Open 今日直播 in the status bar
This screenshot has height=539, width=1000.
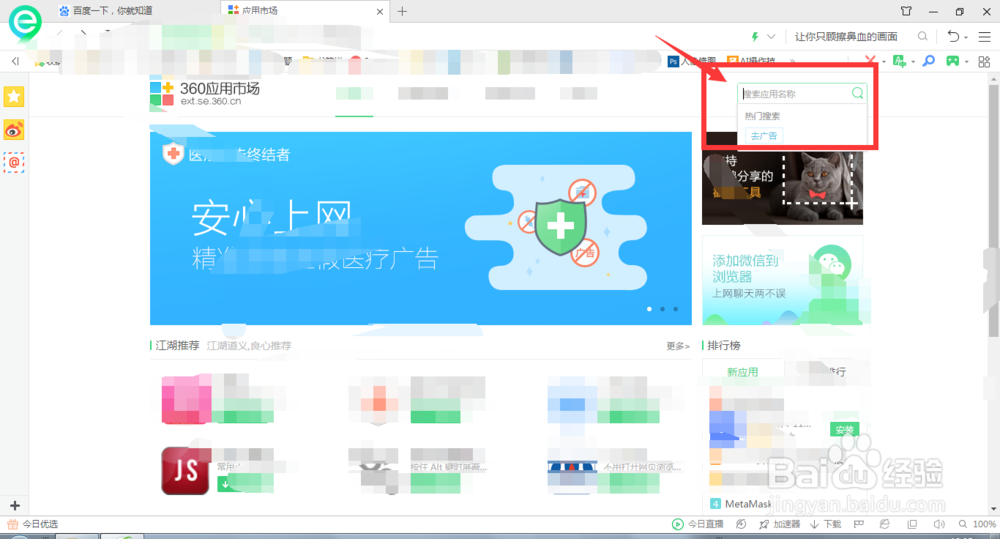click(698, 524)
